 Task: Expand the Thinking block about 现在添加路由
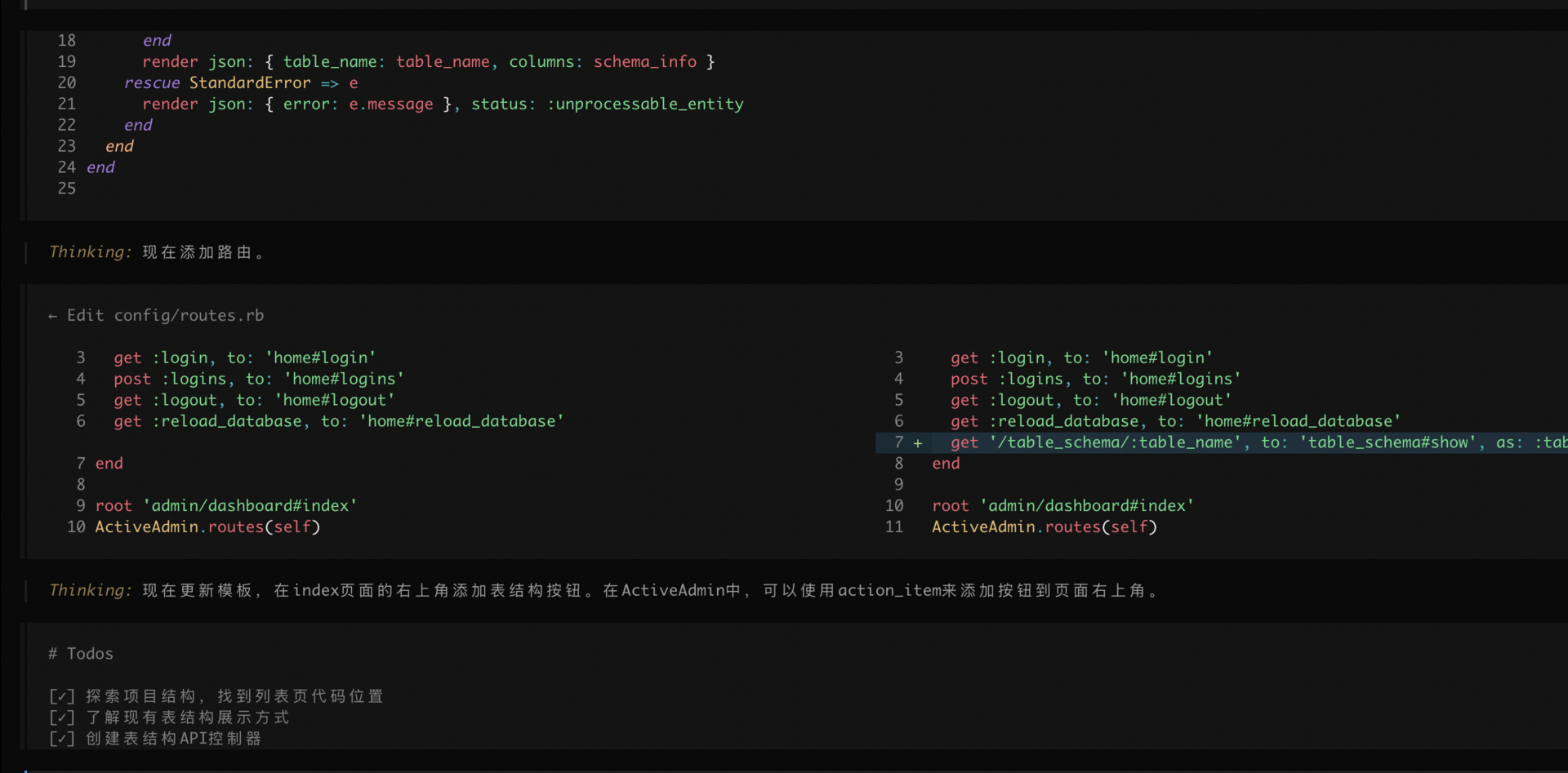[90, 252]
